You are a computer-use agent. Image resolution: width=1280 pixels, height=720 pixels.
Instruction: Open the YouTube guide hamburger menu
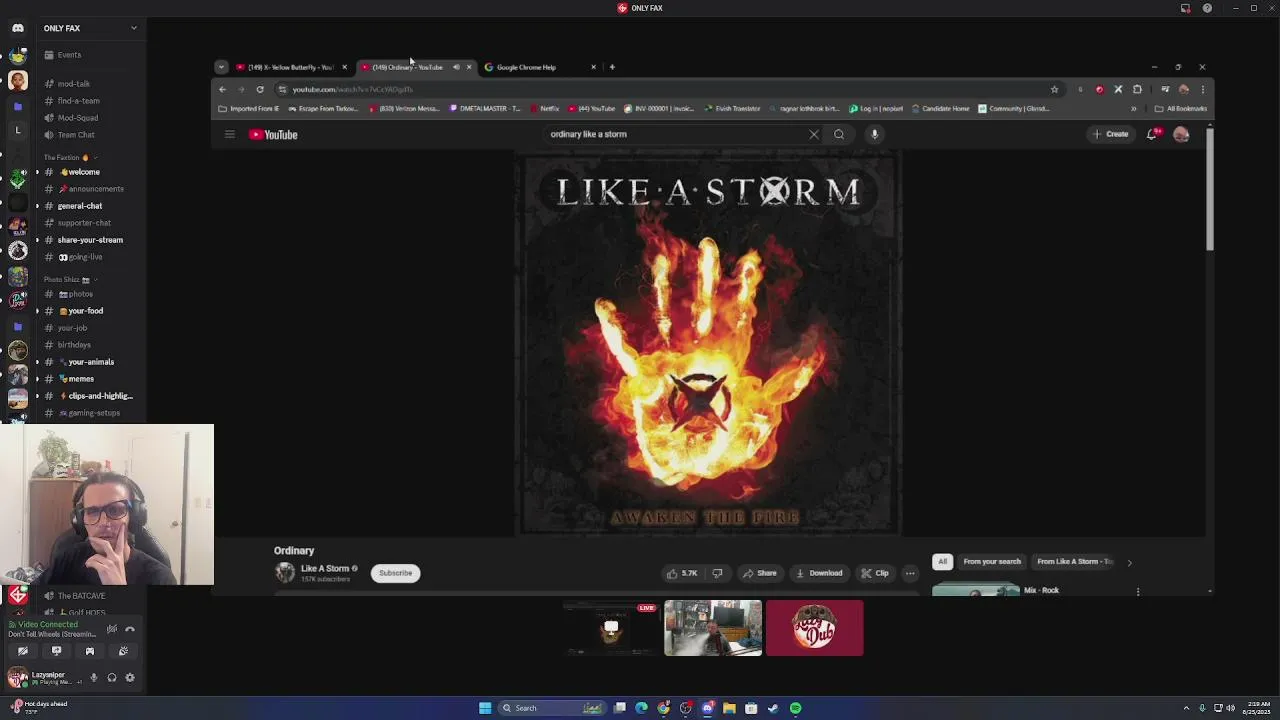pos(229,134)
